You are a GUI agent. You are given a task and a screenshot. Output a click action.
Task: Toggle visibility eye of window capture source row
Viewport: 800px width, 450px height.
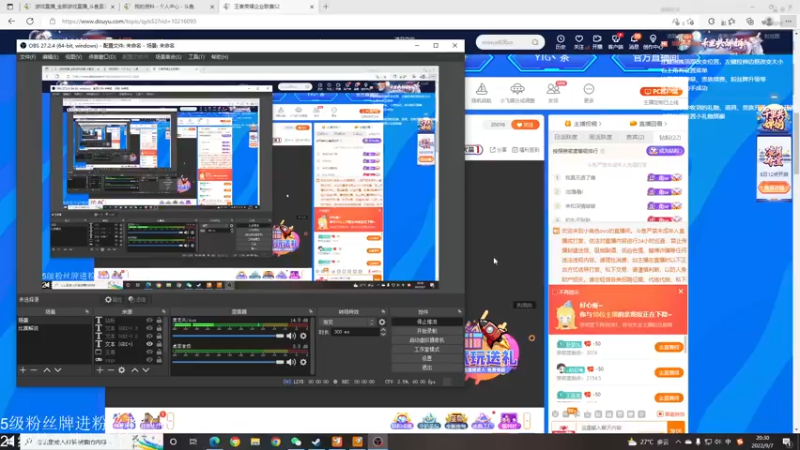(x=149, y=352)
